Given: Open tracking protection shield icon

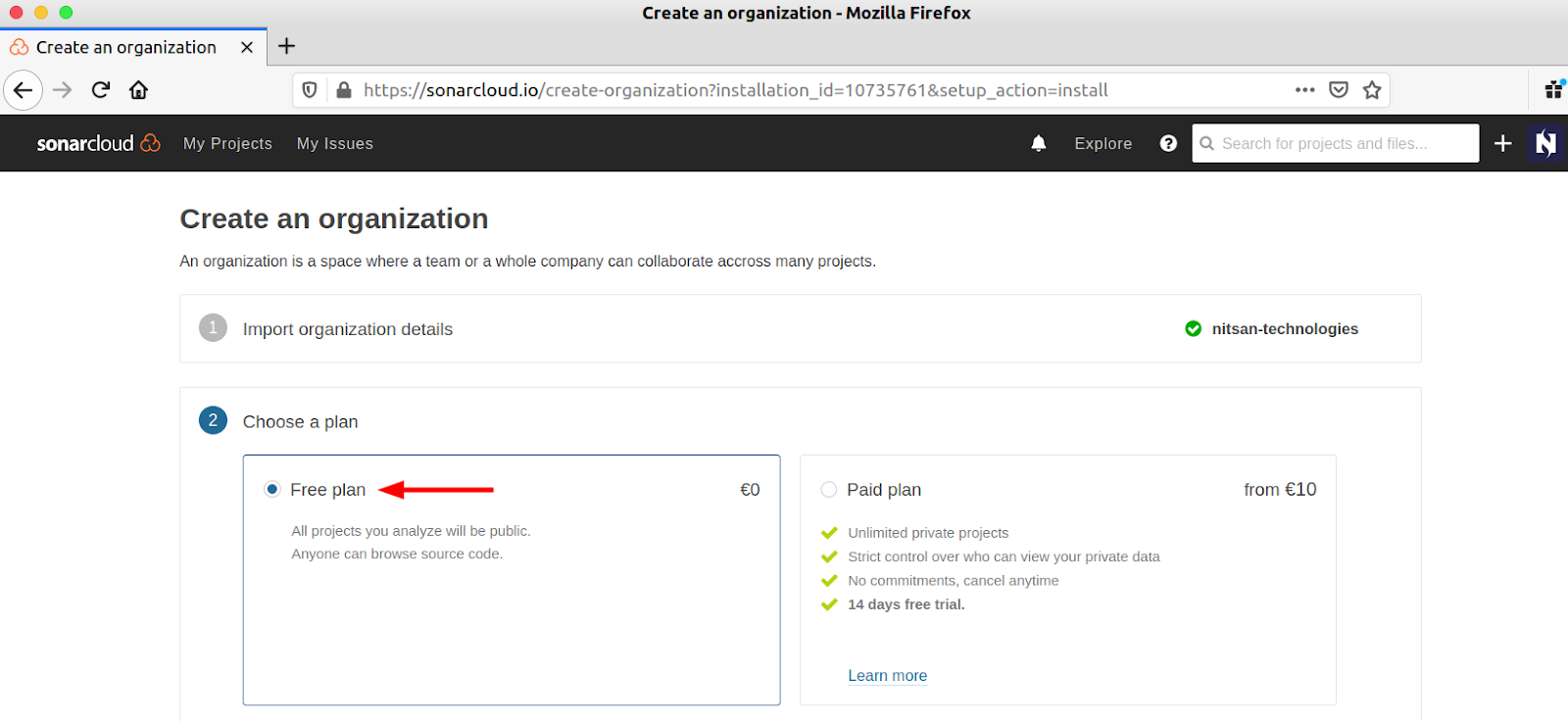Looking at the screenshot, I should pyautogui.click(x=310, y=90).
